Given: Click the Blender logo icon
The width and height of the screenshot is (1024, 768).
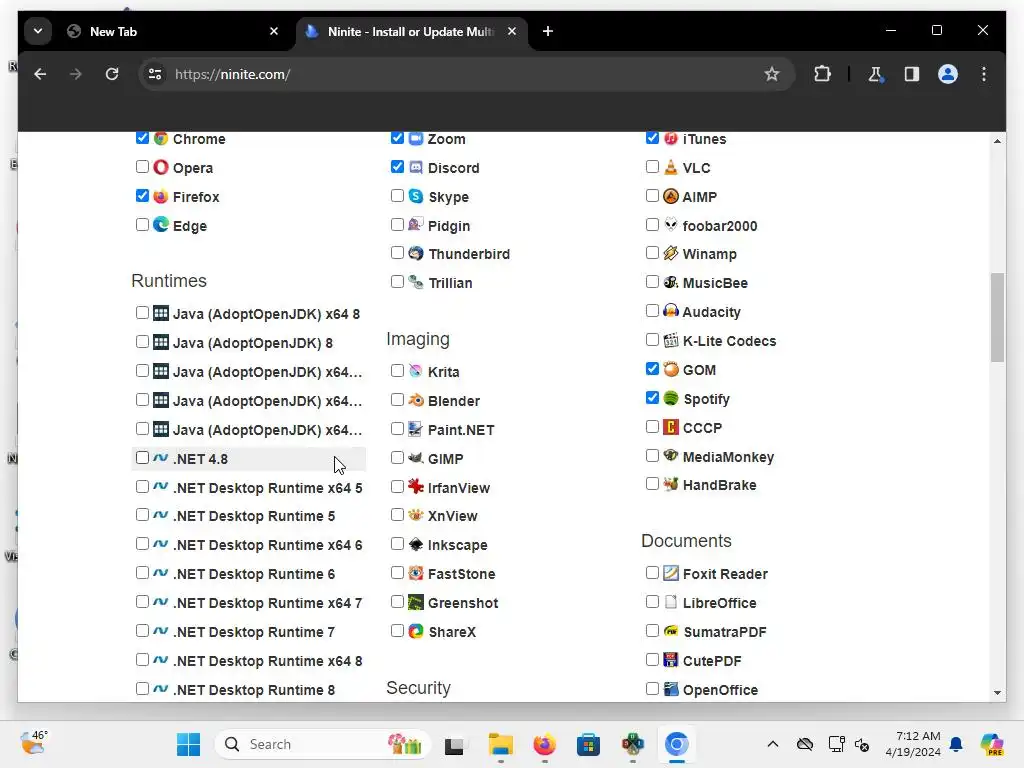Looking at the screenshot, I should point(416,400).
